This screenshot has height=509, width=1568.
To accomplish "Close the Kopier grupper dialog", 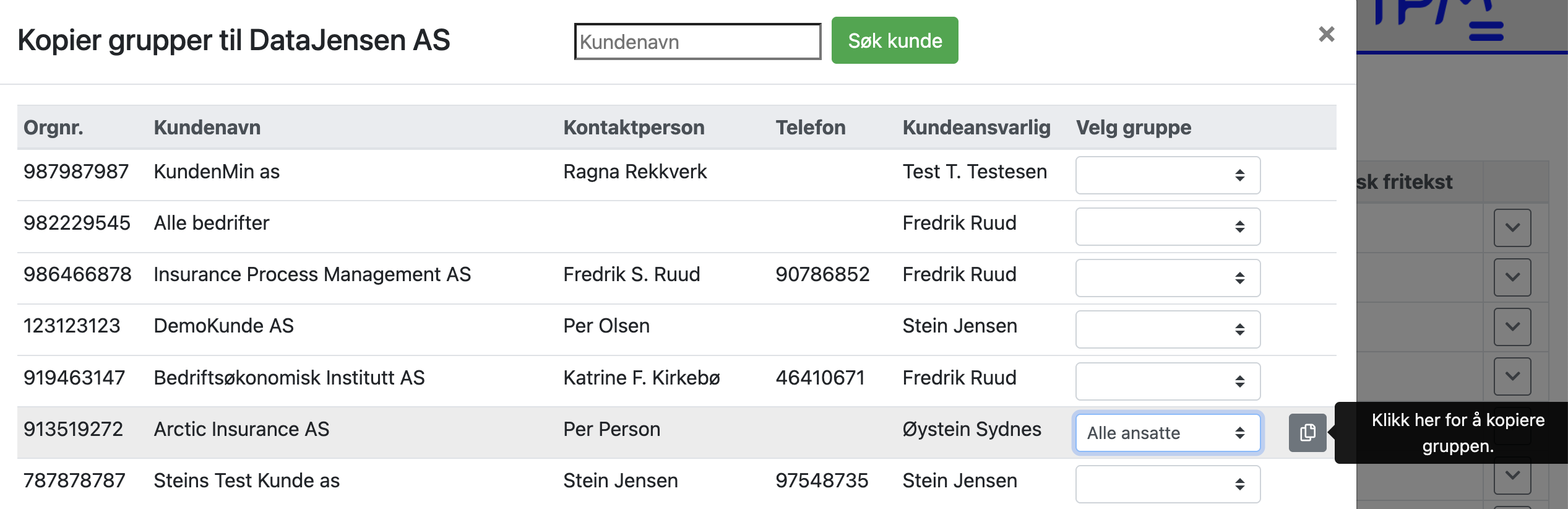I will click(x=1326, y=34).
